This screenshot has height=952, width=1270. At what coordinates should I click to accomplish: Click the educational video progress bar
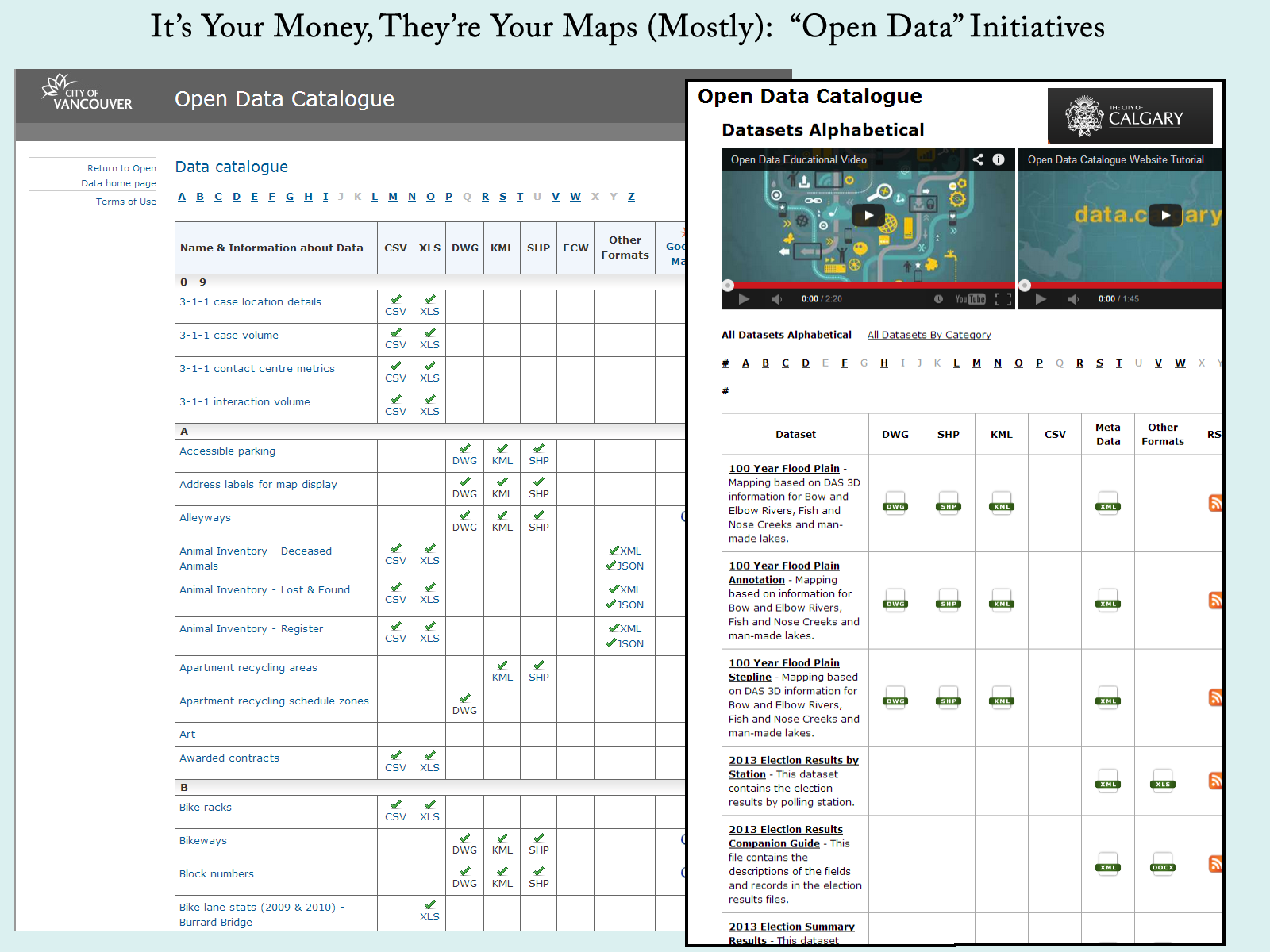tap(868, 285)
